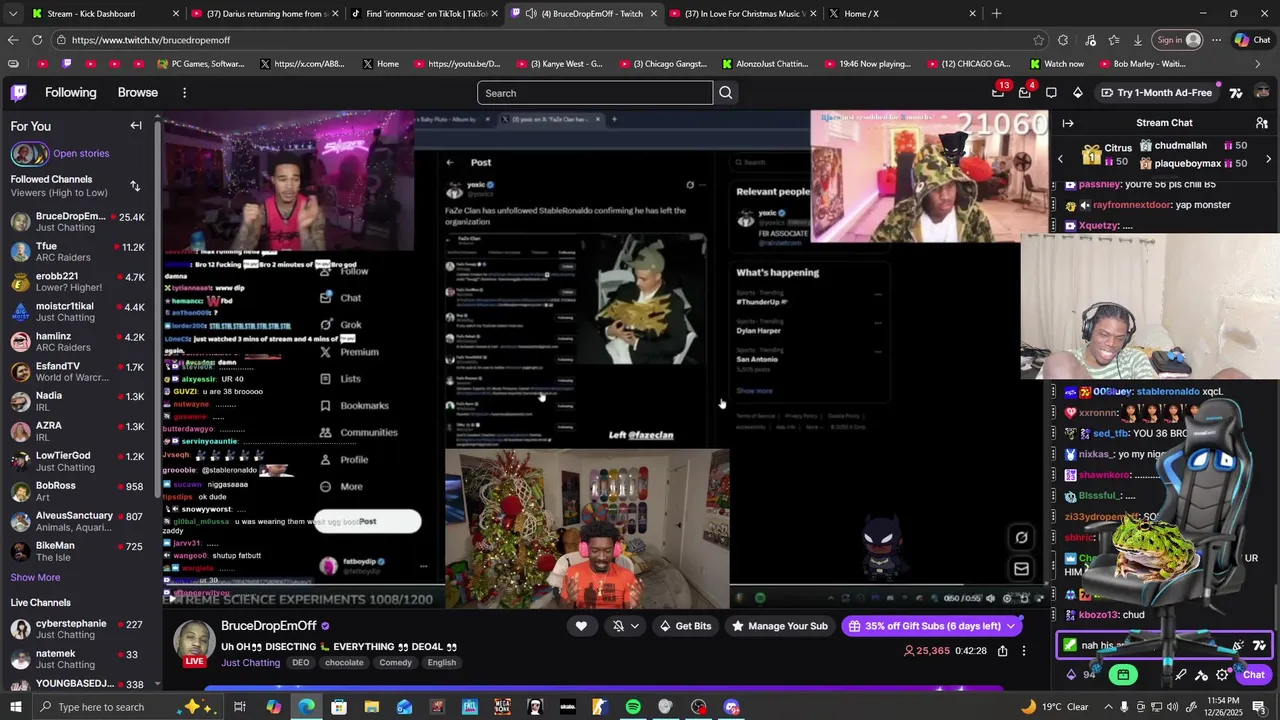Open Windows Start menu
The height and width of the screenshot is (720, 1280).
(15, 707)
